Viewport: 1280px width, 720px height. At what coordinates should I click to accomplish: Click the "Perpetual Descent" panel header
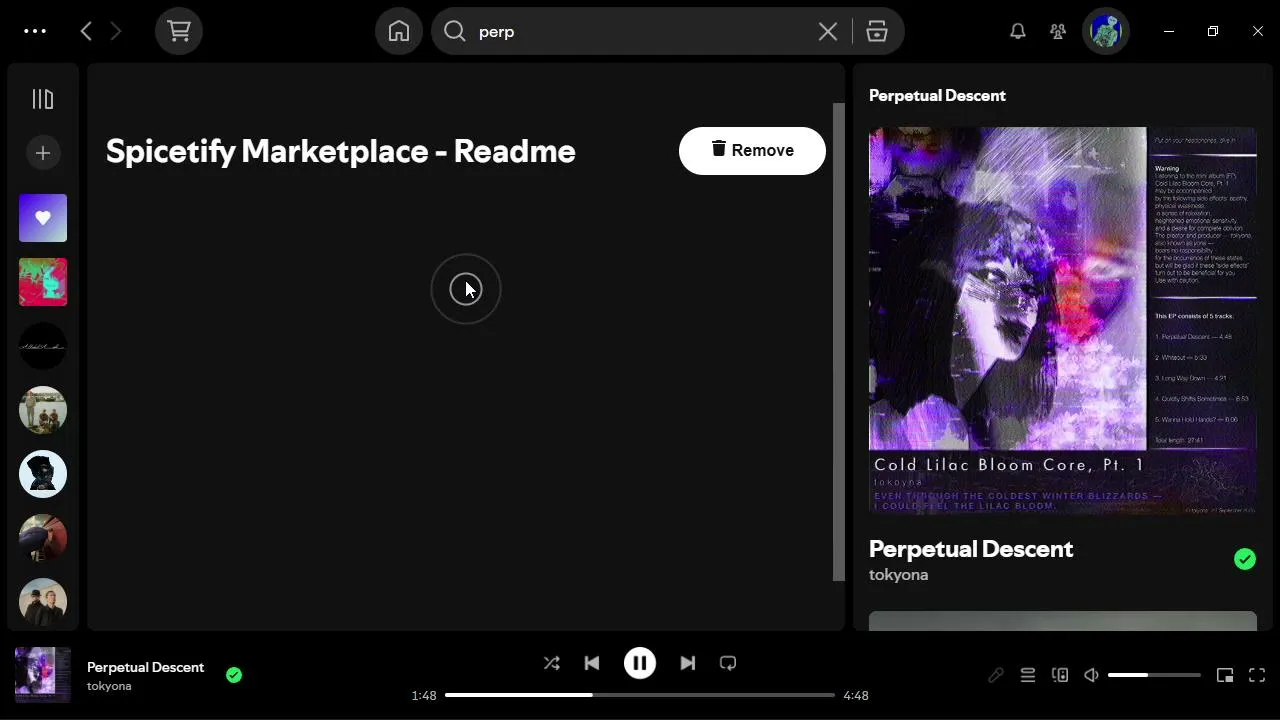pos(937,96)
